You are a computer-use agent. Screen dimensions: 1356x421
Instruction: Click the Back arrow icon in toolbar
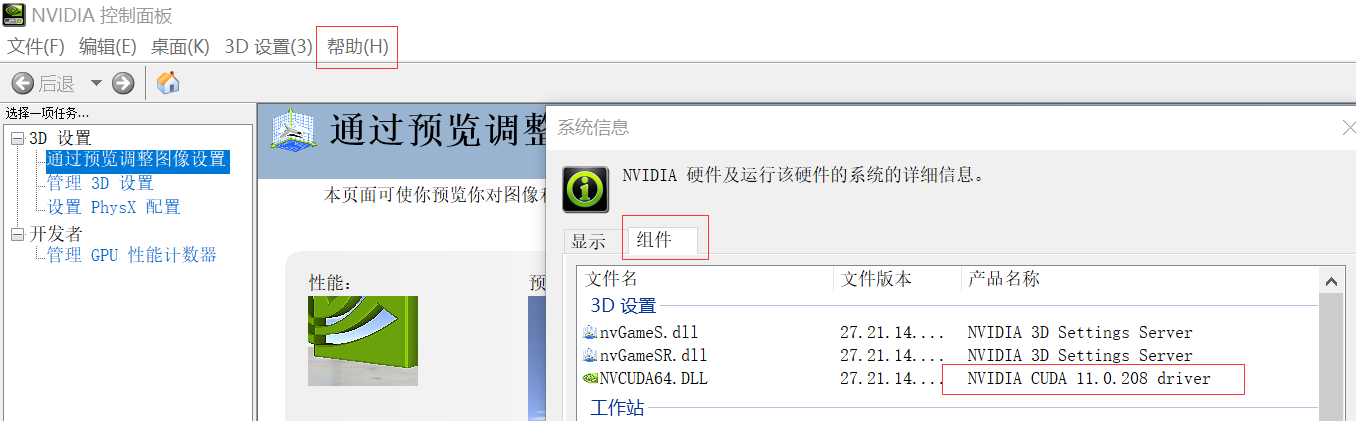click(x=23, y=83)
